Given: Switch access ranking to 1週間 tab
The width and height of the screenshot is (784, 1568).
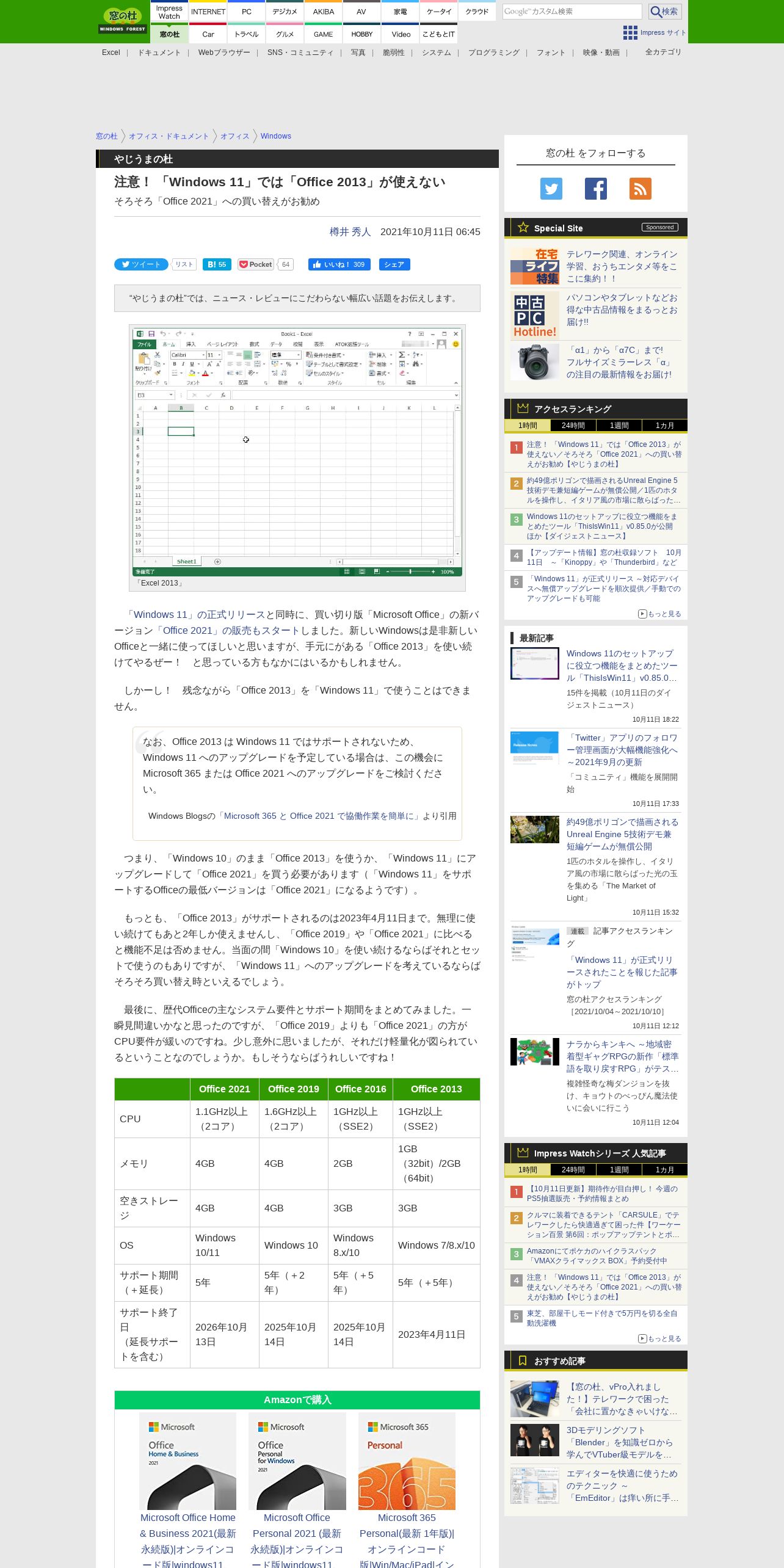Looking at the screenshot, I should (x=619, y=426).
